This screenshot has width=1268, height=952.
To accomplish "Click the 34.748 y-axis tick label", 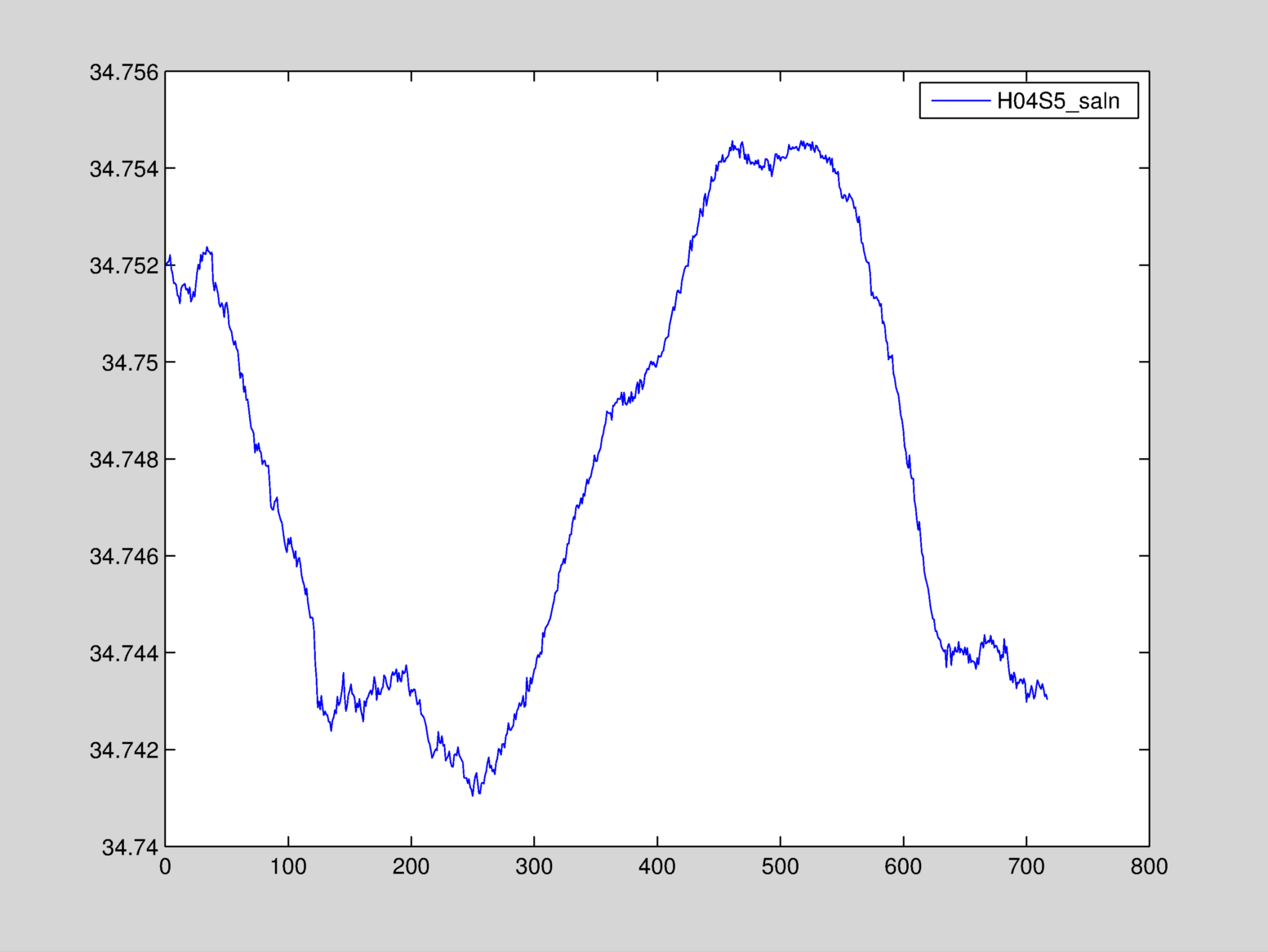I will [124, 460].
